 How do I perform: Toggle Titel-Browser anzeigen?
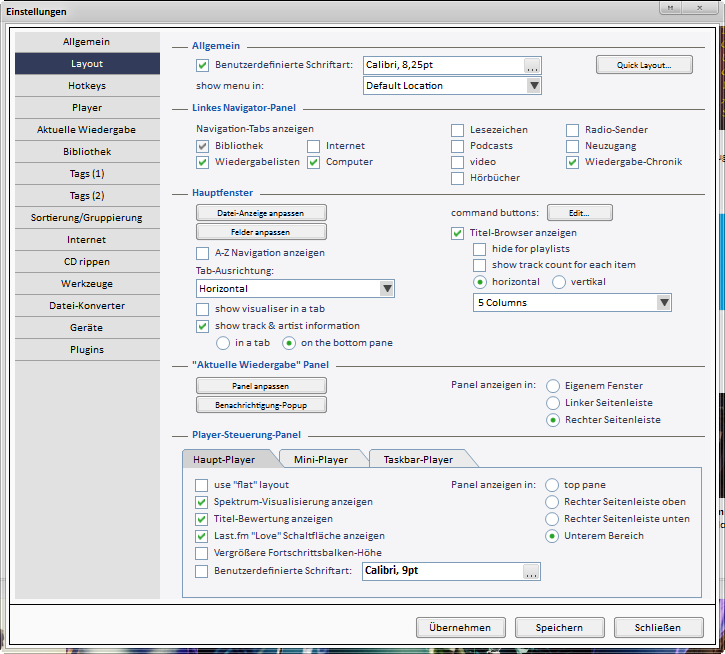pos(457,233)
